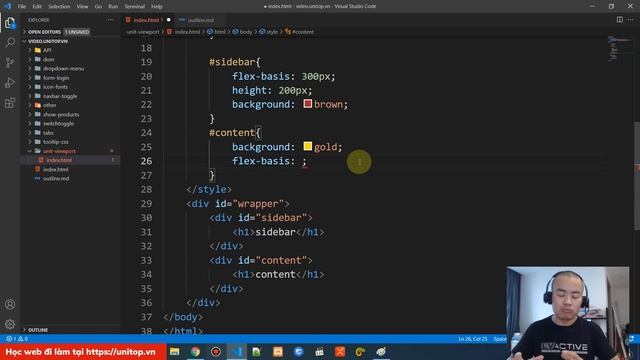Click the editor minimap preview
The width and height of the screenshot is (640, 360).
[x=619, y=49]
